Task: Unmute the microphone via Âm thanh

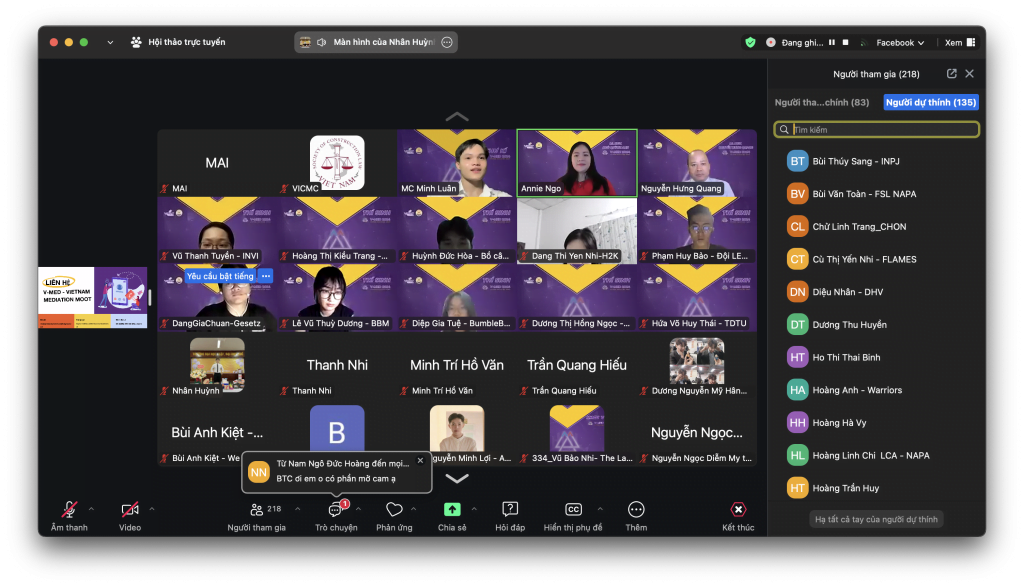Action: point(69,510)
